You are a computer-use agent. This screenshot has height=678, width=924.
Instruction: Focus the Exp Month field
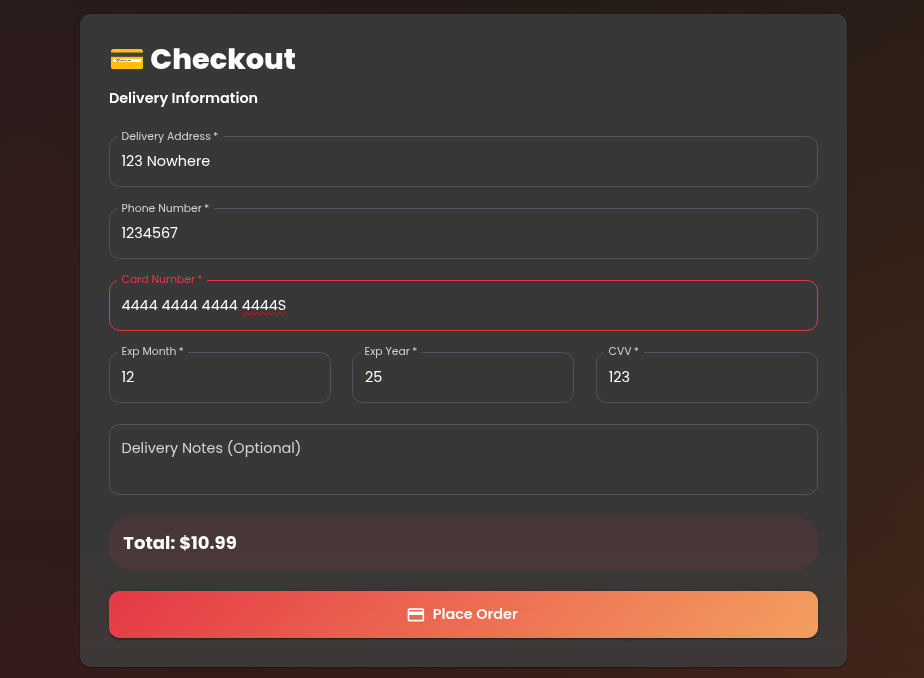[x=219, y=378]
